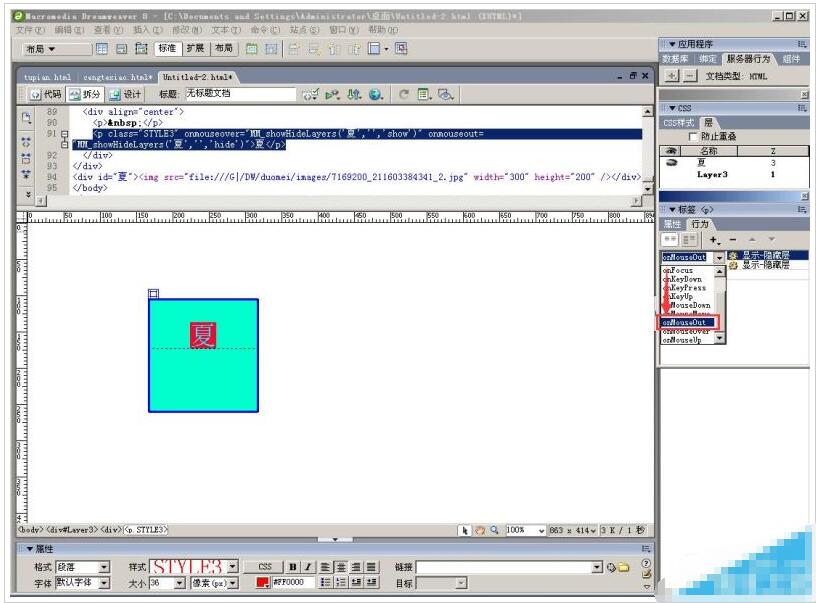This screenshot has width=816, height=603.
Task: Toggle the eye visibility for layer 夏
Action: pos(672,162)
